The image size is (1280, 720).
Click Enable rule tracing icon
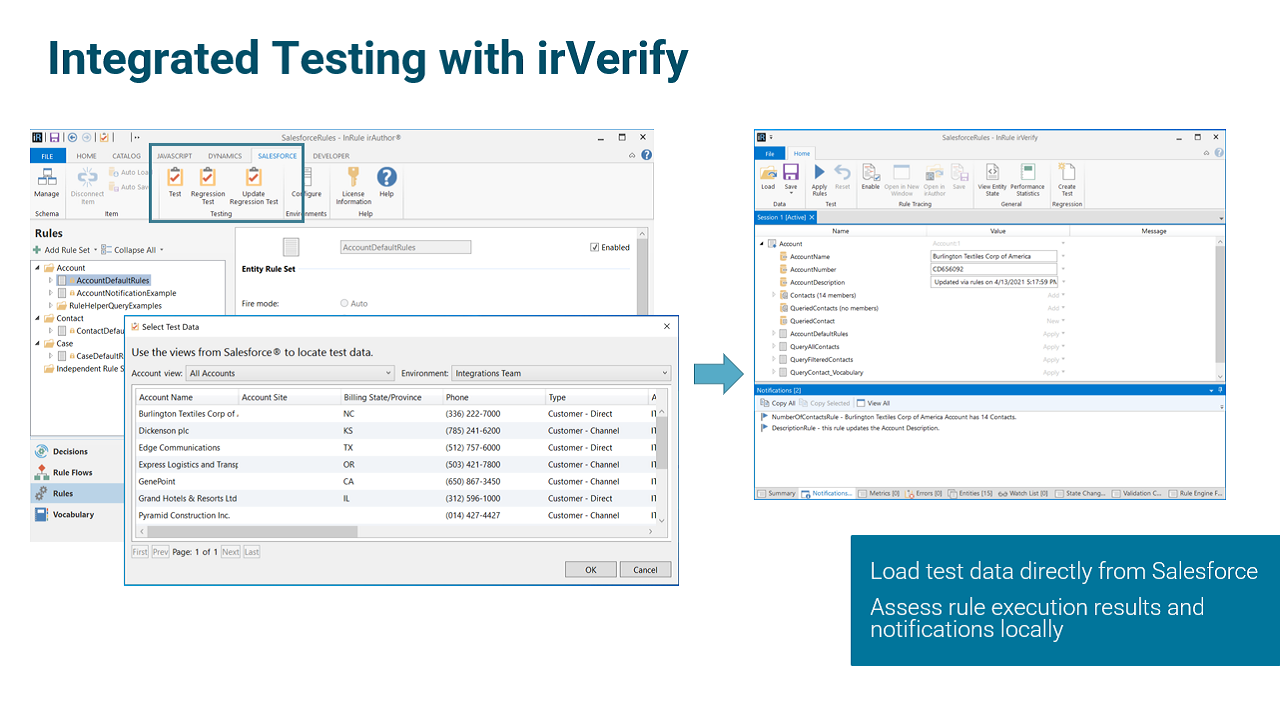(870, 173)
